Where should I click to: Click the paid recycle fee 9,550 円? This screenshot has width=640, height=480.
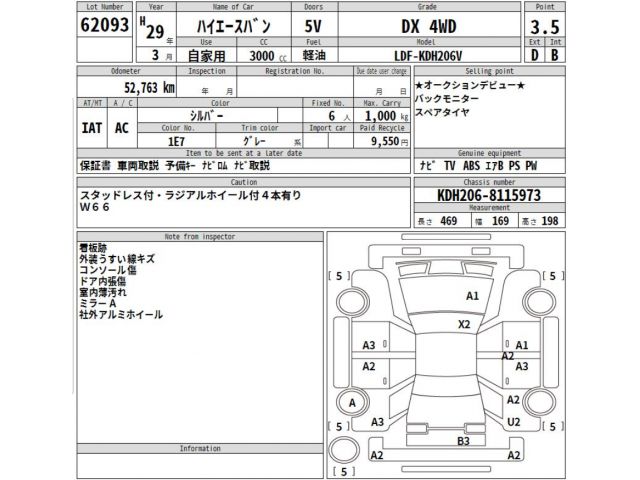coord(389,141)
